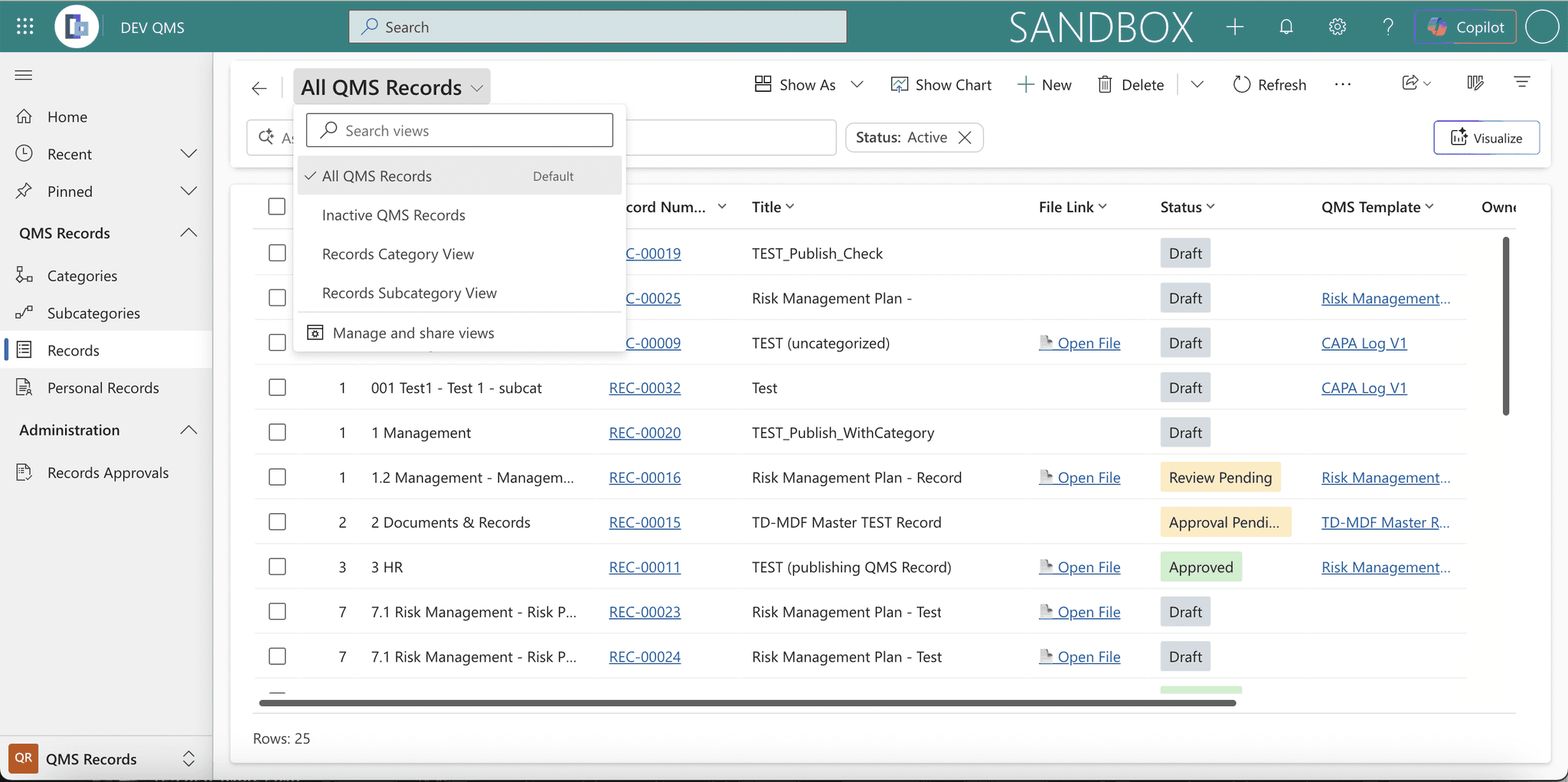1568x782 pixels.
Task: Click the DEV QMS app logo
Action: coord(77,27)
